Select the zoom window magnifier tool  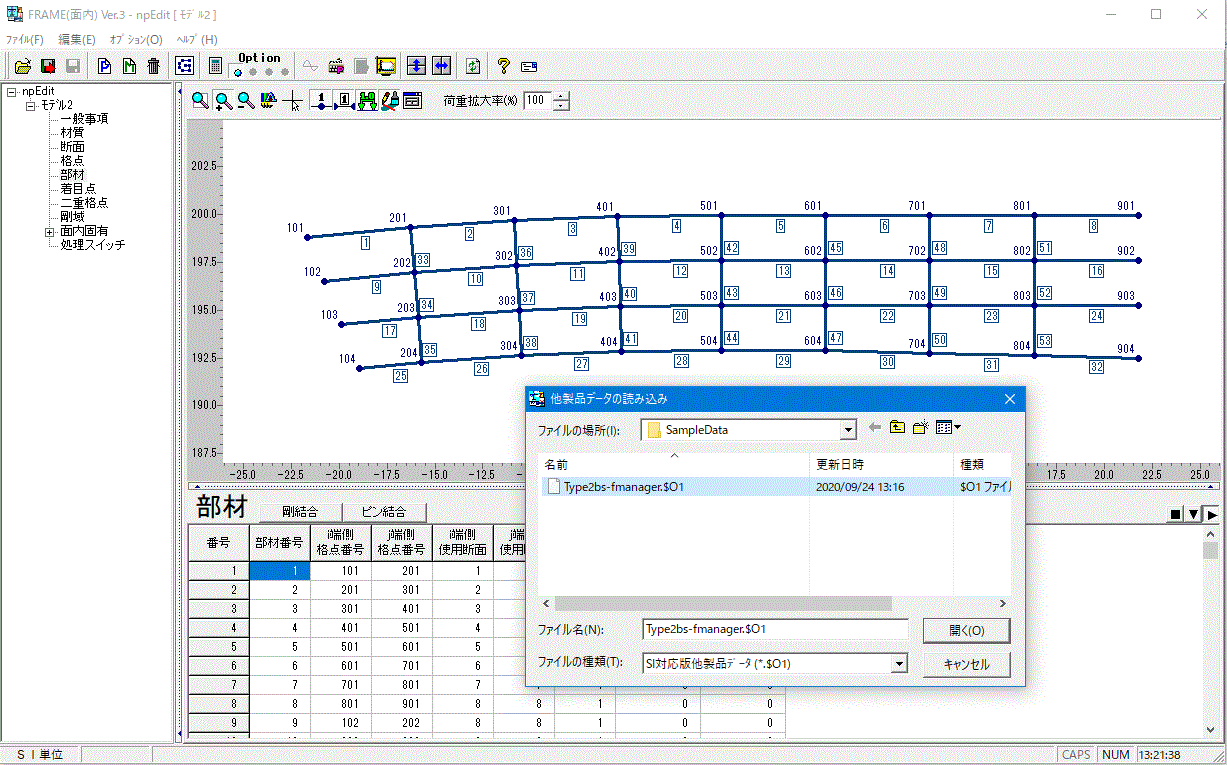(x=200, y=100)
